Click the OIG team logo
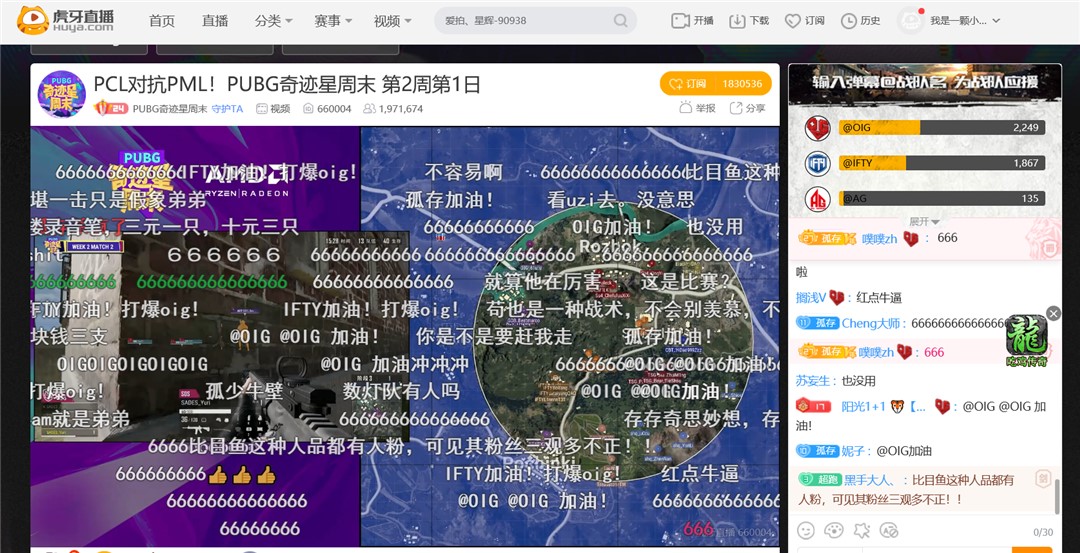This screenshot has height=553, width=1080. pyautogui.click(x=818, y=128)
